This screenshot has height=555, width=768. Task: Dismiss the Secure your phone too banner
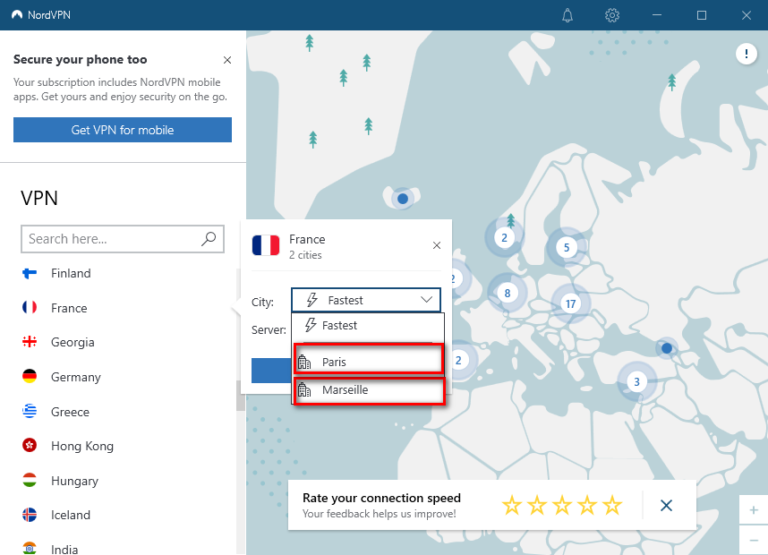[227, 60]
